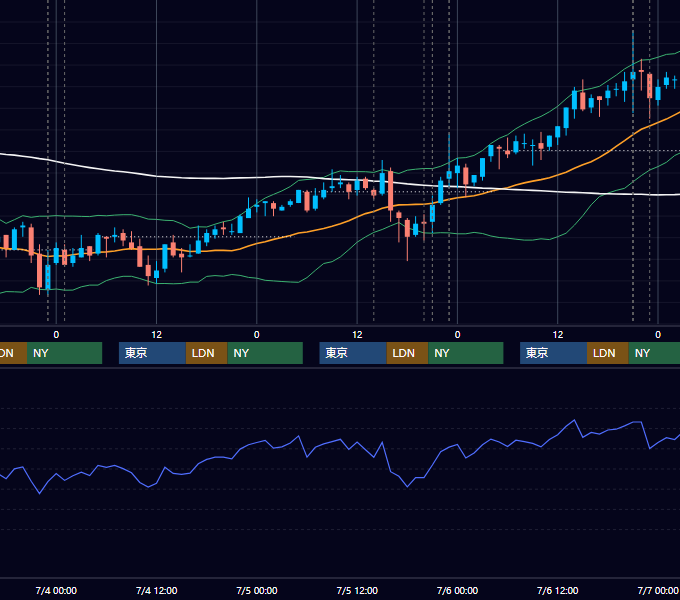The width and height of the screenshot is (680, 600).
Task: Select the 東京 session block on 7/6
Action: (553, 353)
